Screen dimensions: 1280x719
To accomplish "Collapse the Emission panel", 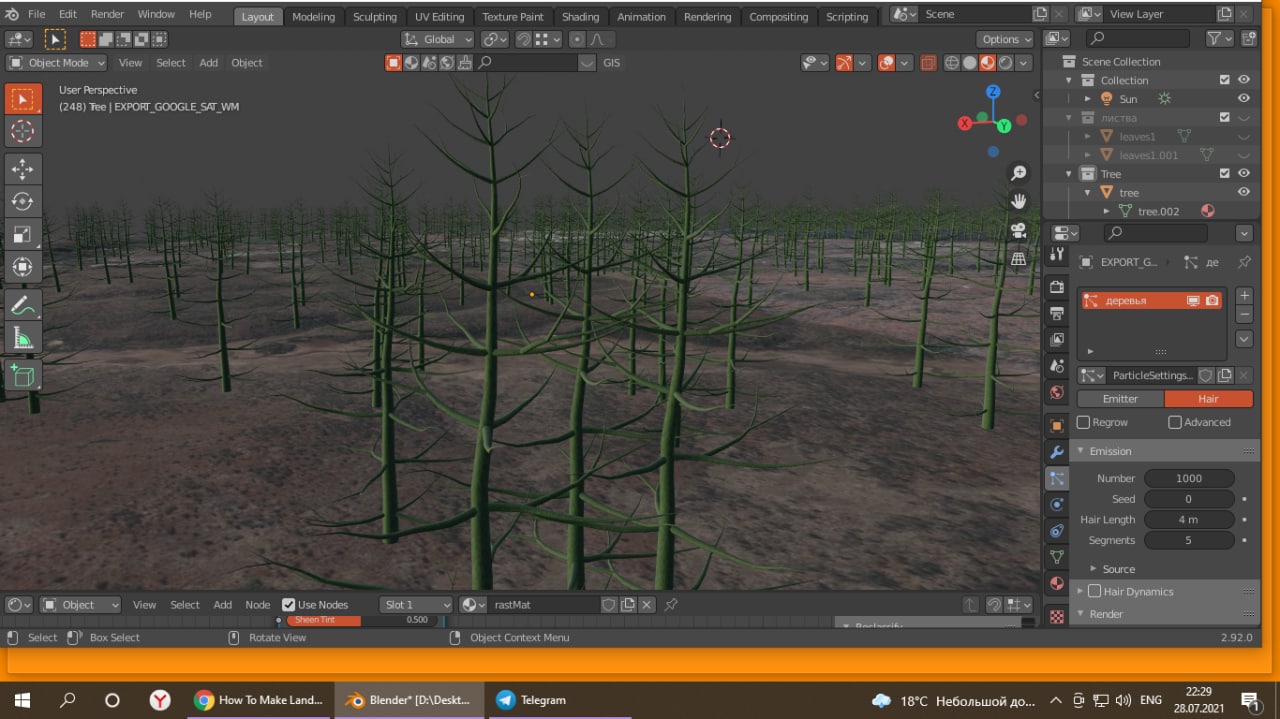I will (x=1081, y=451).
